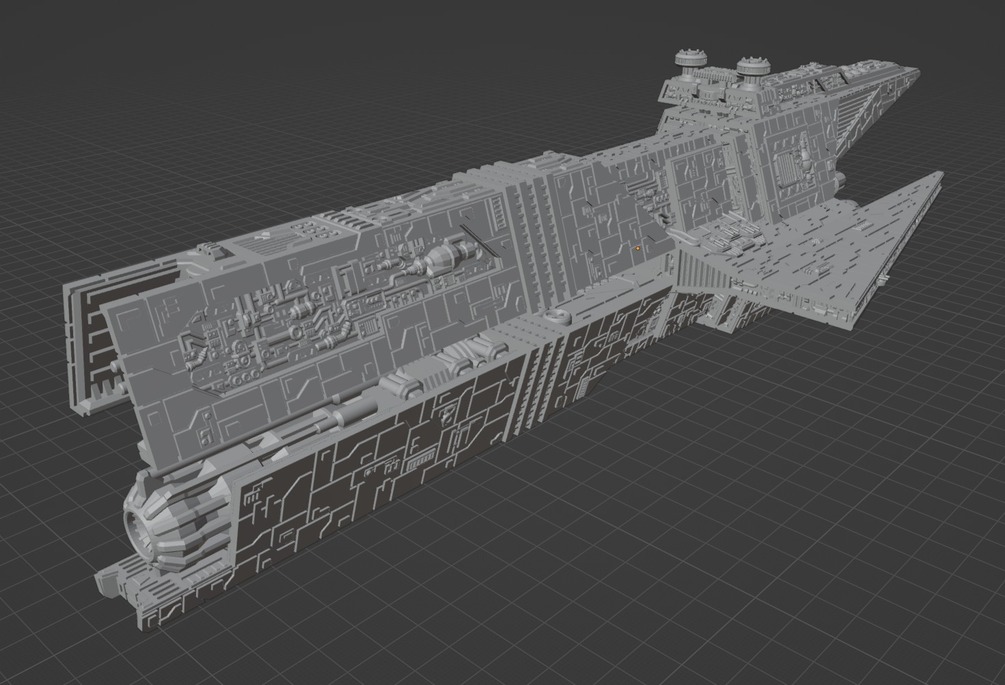Click the small orange 3D cursor marker
The image size is (1005, 685).
pos(637,248)
